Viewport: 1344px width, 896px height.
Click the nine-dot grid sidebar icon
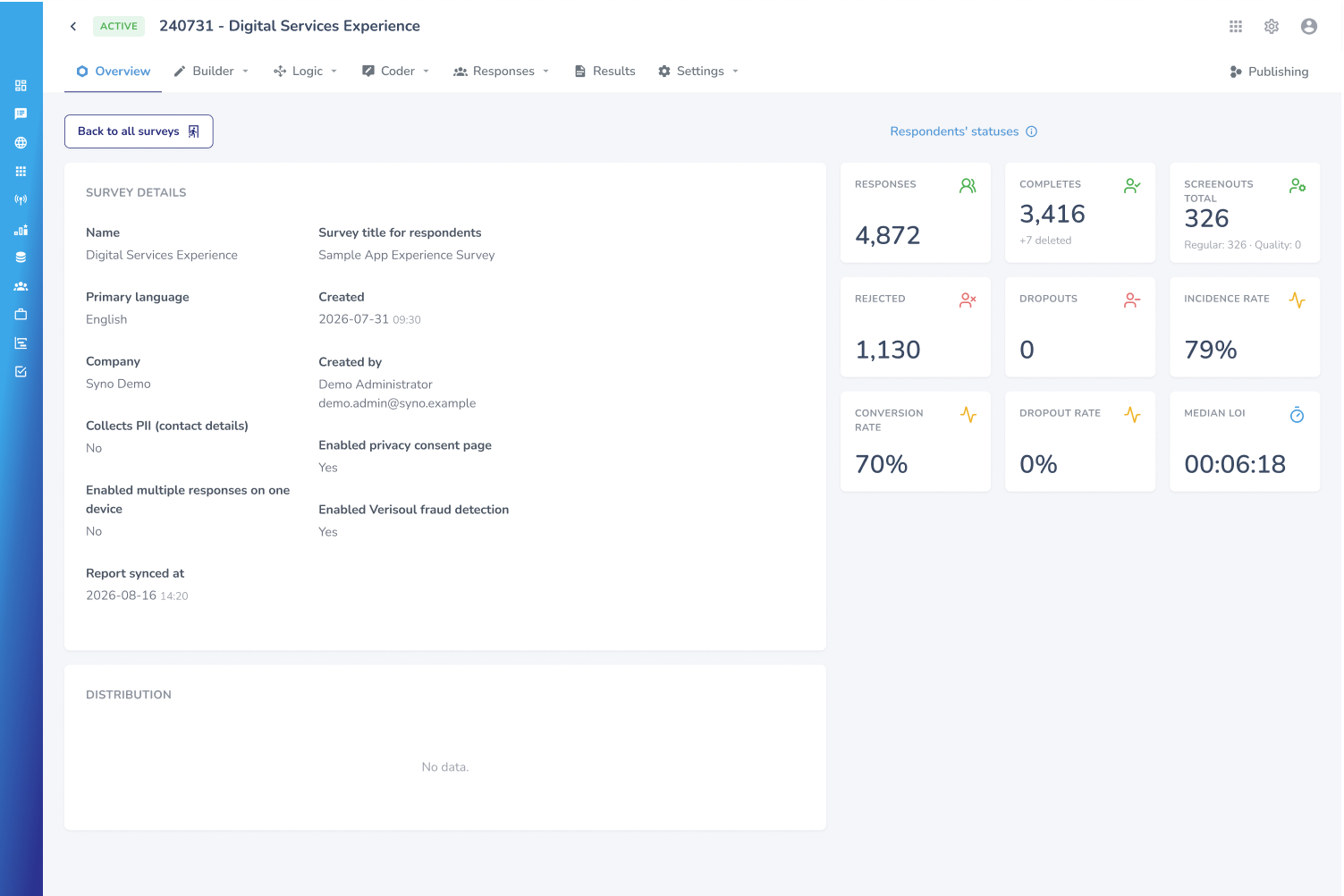coord(21,172)
